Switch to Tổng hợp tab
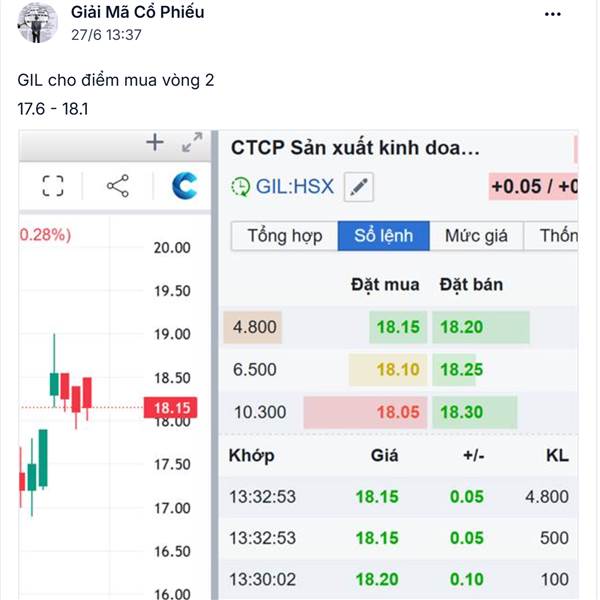The height and width of the screenshot is (600, 600). tap(285, 236)
